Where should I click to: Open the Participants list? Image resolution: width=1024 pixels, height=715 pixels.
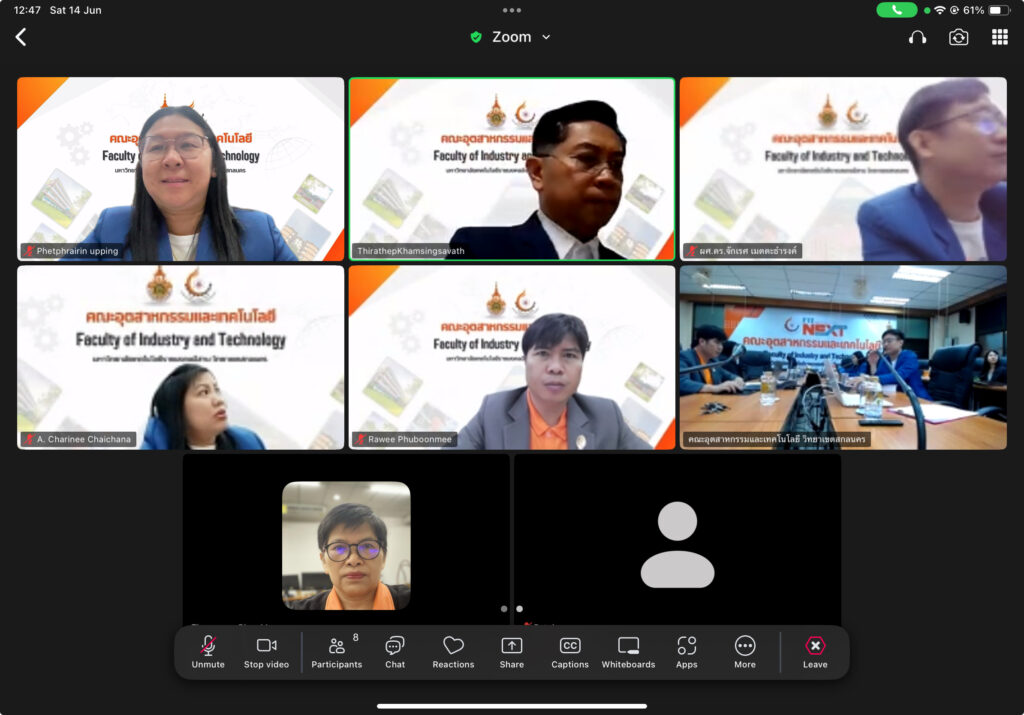336,652
